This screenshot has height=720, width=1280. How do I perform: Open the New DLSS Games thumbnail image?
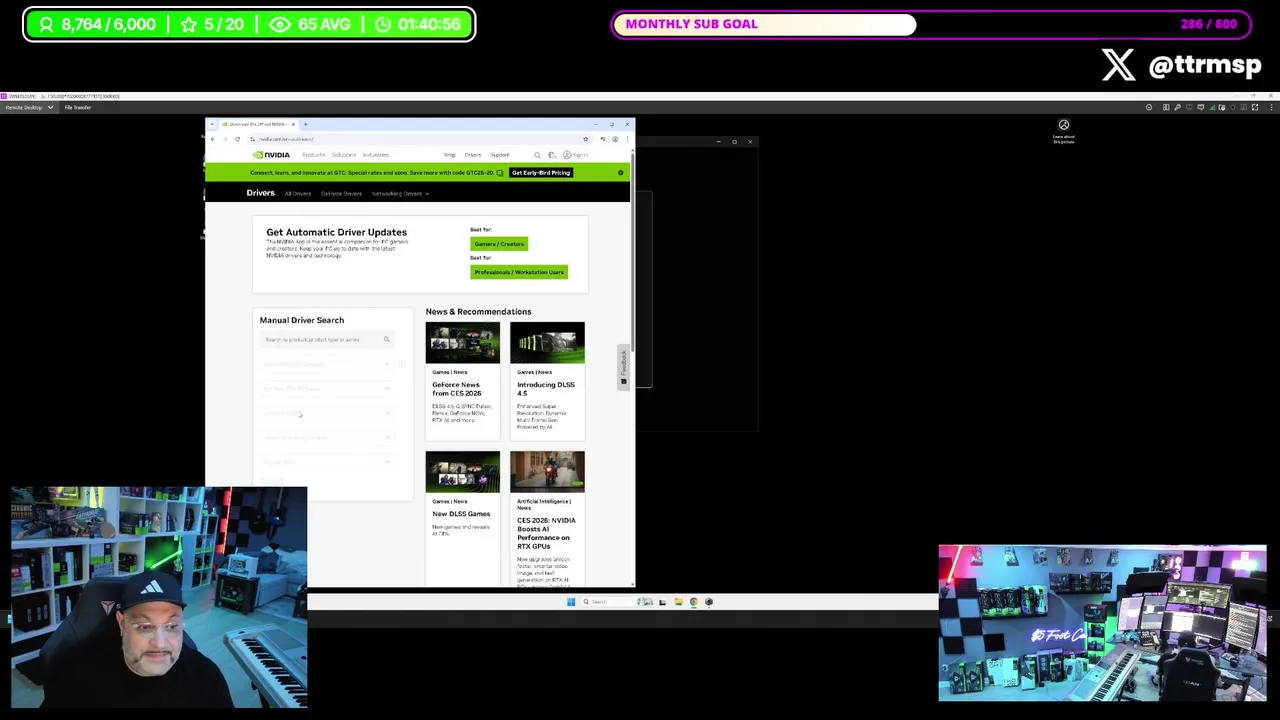[x=463, y=472]
